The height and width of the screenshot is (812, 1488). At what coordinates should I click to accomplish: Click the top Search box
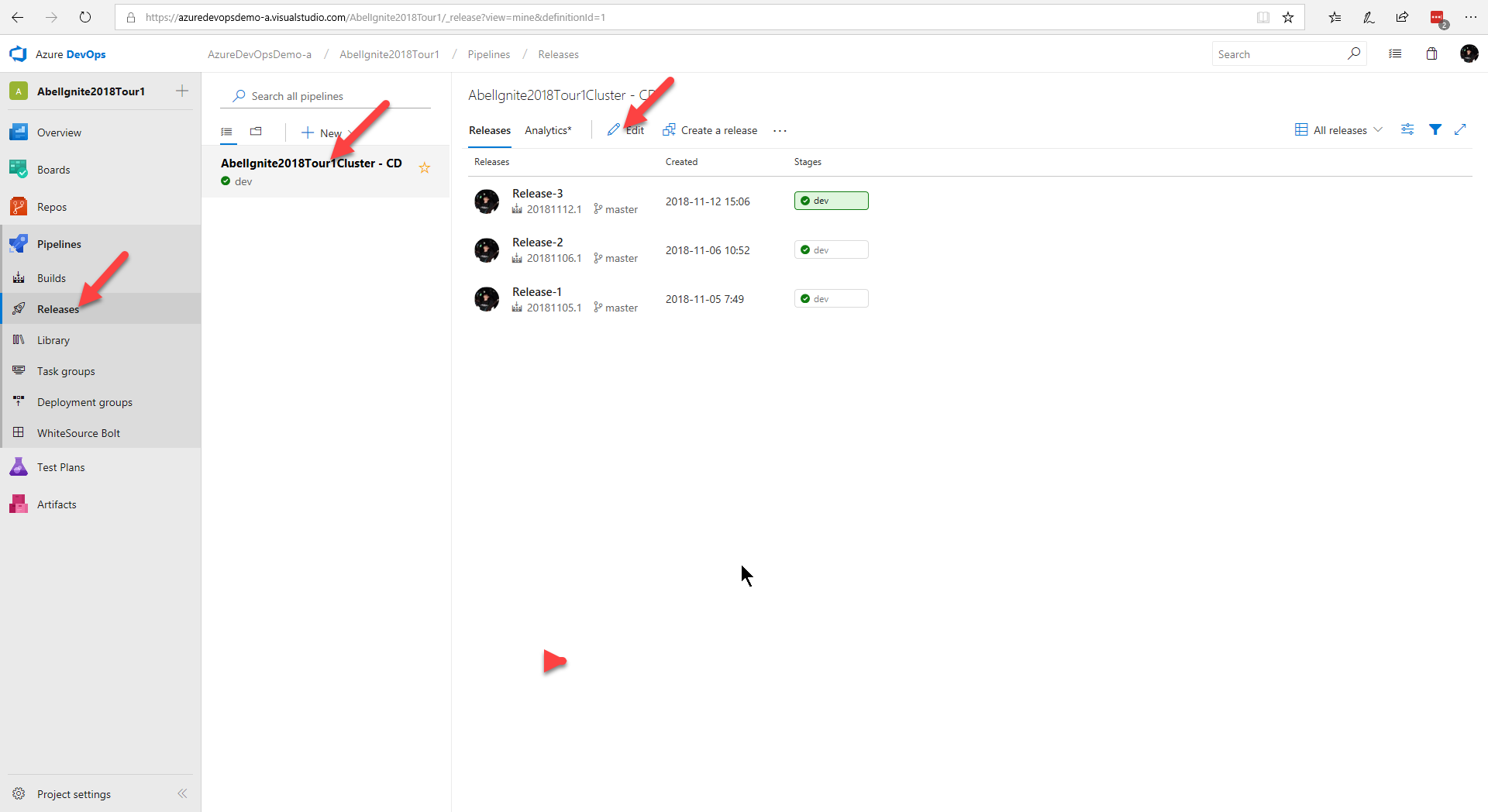1289,53
